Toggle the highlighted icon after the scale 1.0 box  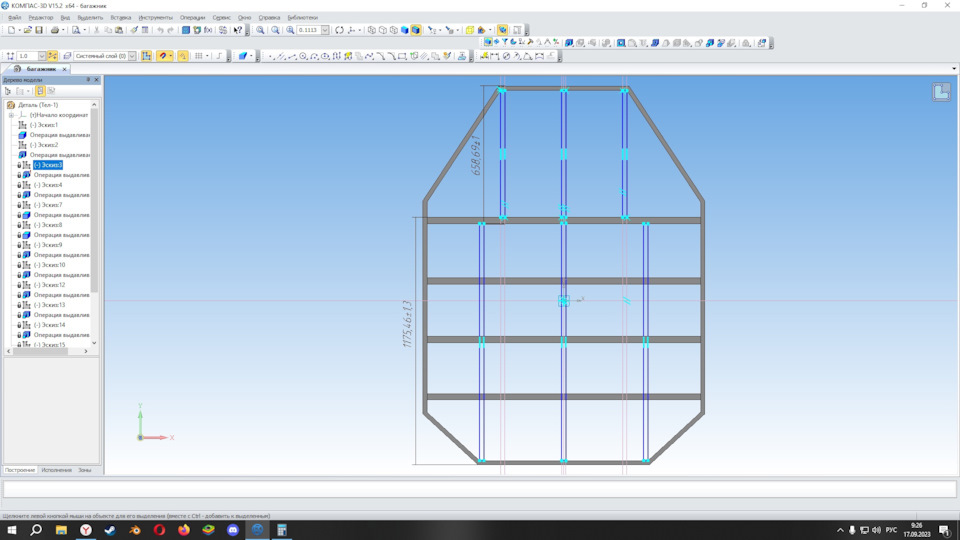(53, 56)
